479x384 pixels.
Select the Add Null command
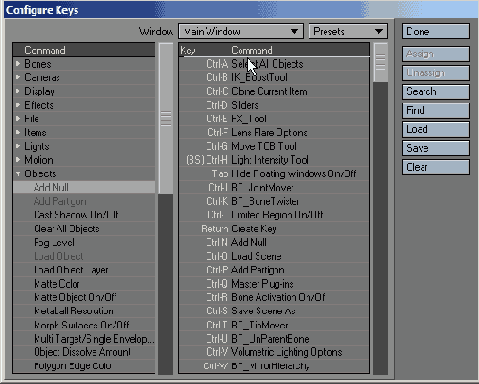84,187
